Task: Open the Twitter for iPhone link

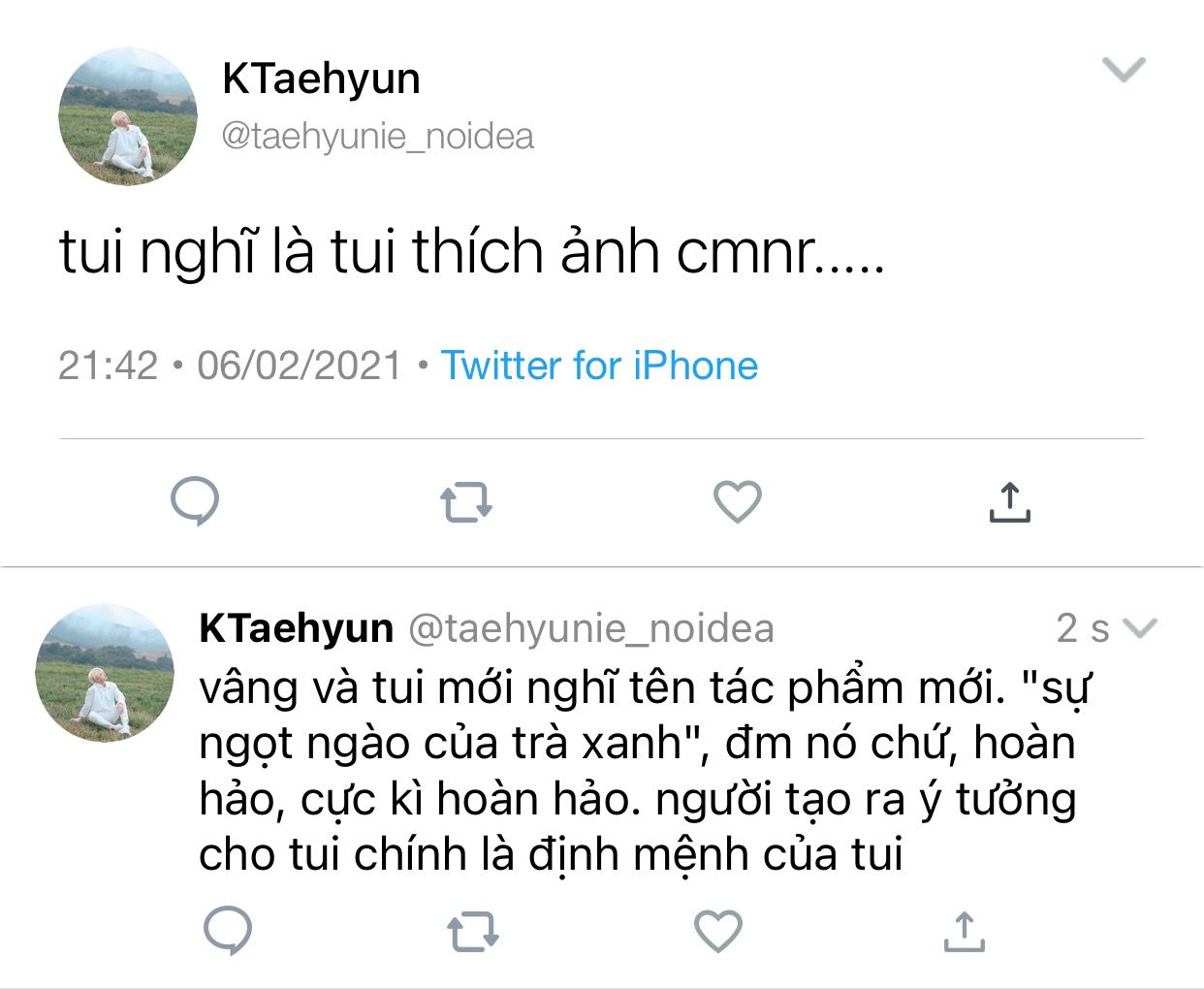Action: [599, 366]
